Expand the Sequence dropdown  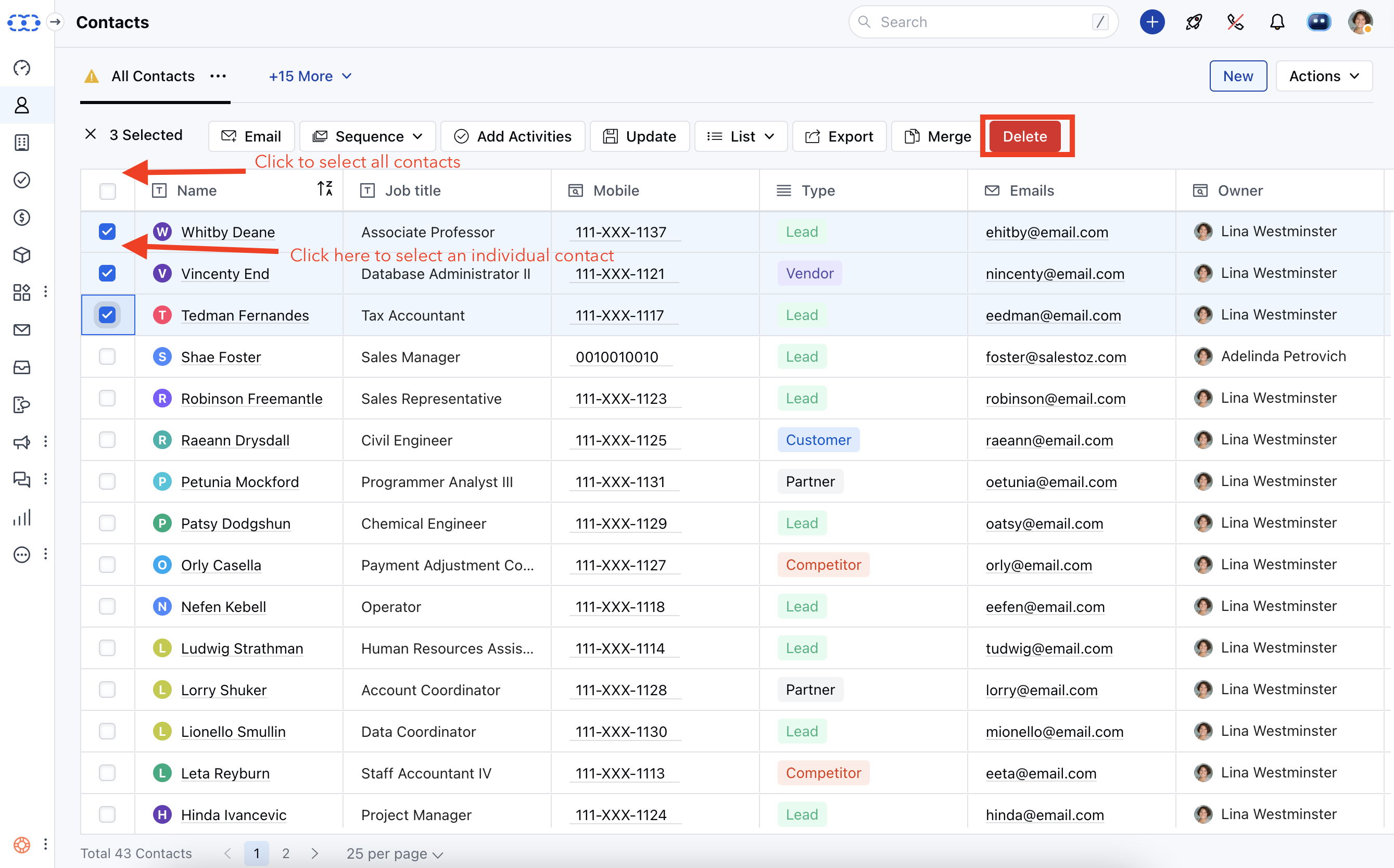[368, 137]
